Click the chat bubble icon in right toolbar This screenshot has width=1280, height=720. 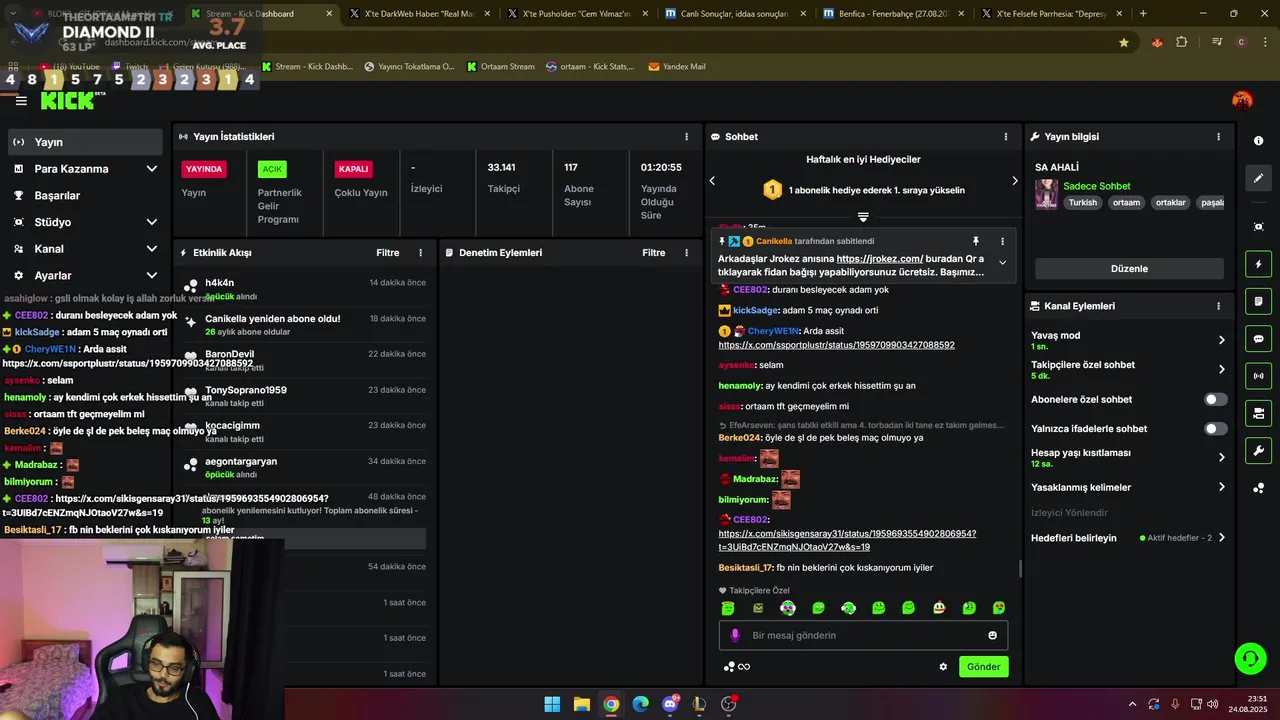click(1258, 339)
